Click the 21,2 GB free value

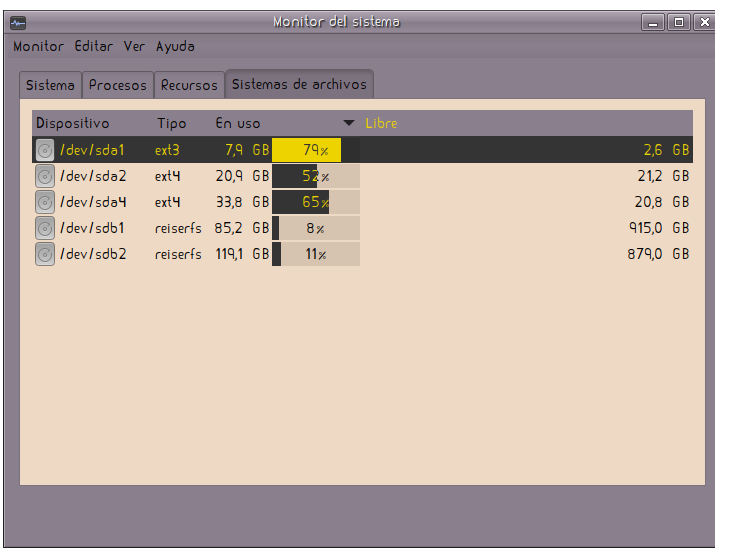[x=663, y=176]
